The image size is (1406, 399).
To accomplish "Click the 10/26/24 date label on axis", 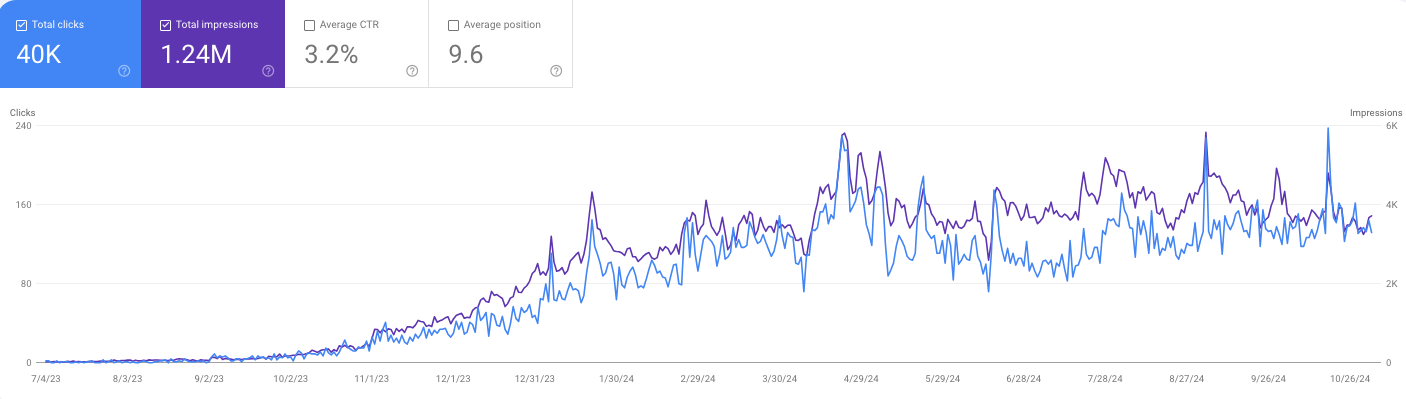I will (1351, 379).
